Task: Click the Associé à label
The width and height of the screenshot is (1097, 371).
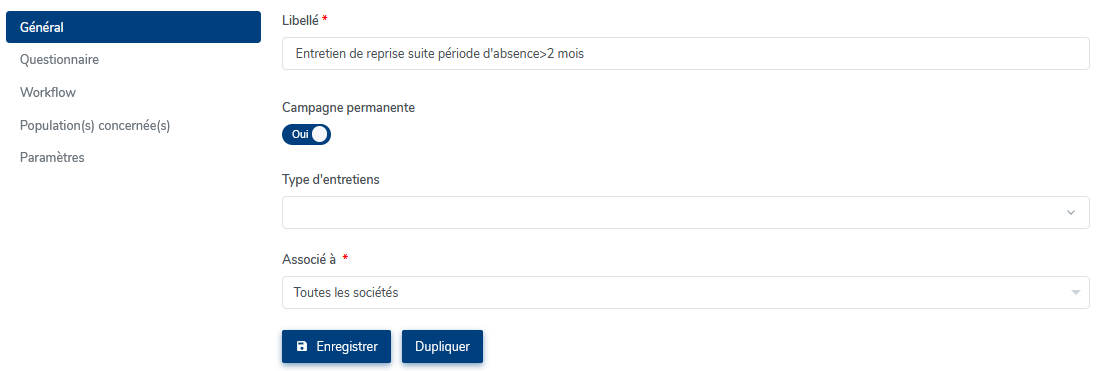Action: tap(309, 260)
